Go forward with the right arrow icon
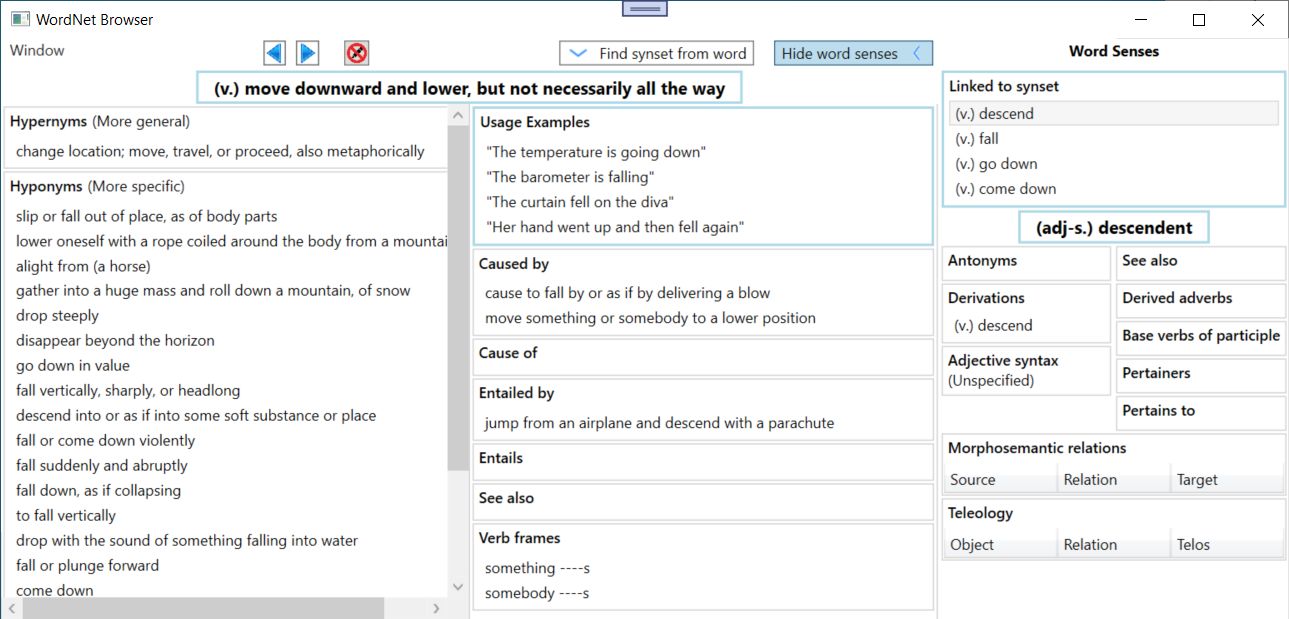The width and height of the screenshot is (1289, 619). (308, 53)
